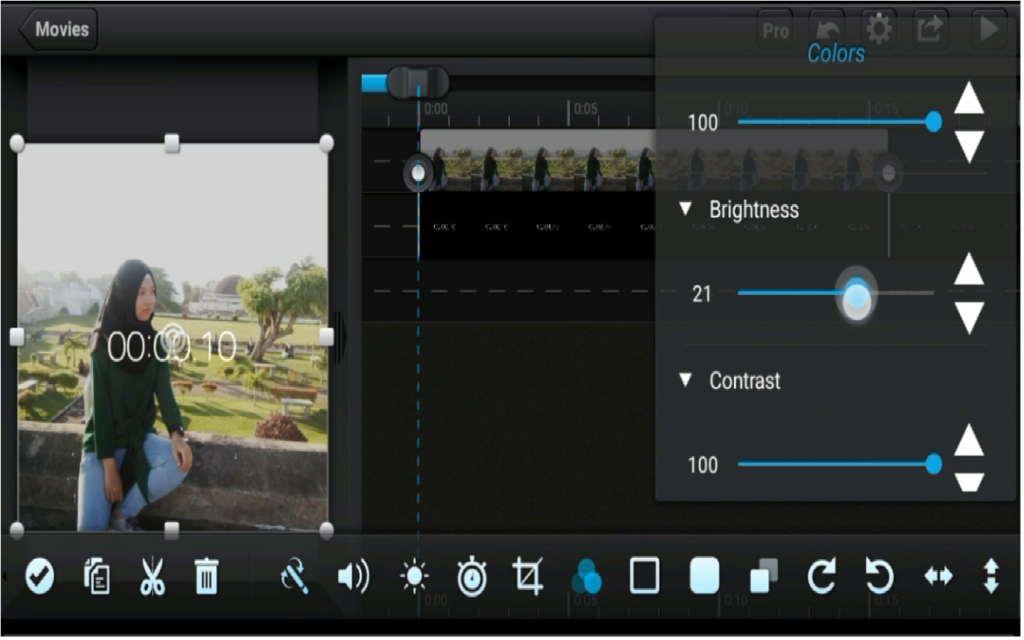Flip the clip vertically
1024x640 pixels.
click(x=991, y=576)
